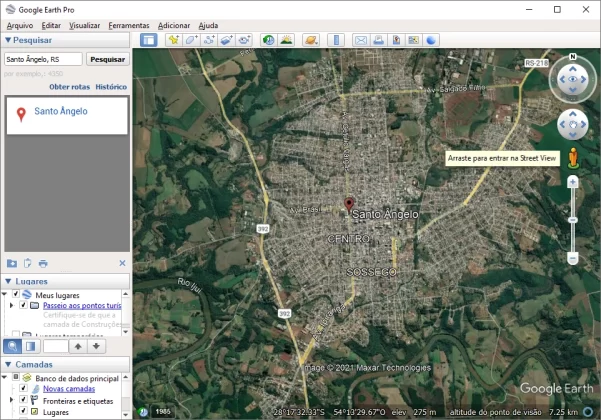This screenshot has height=420, width=601.
Task: Print search results icon below results
Action: coord(43,263)
